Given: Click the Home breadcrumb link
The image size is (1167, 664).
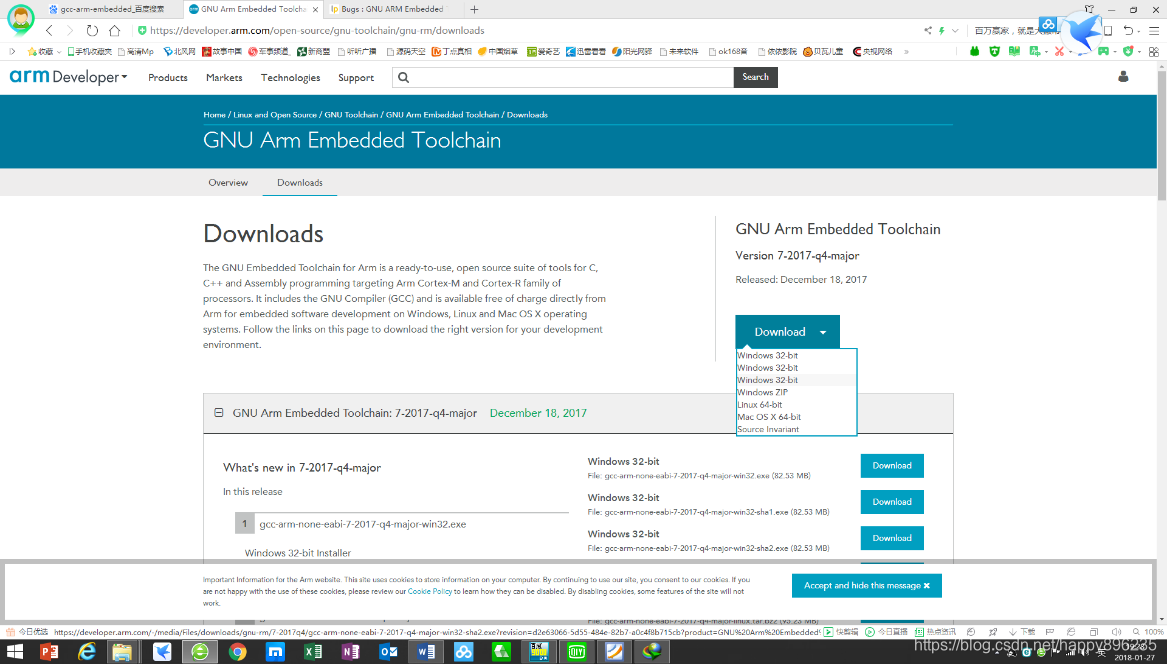Looking at the screenshot, I should click(x=214, y=115).
